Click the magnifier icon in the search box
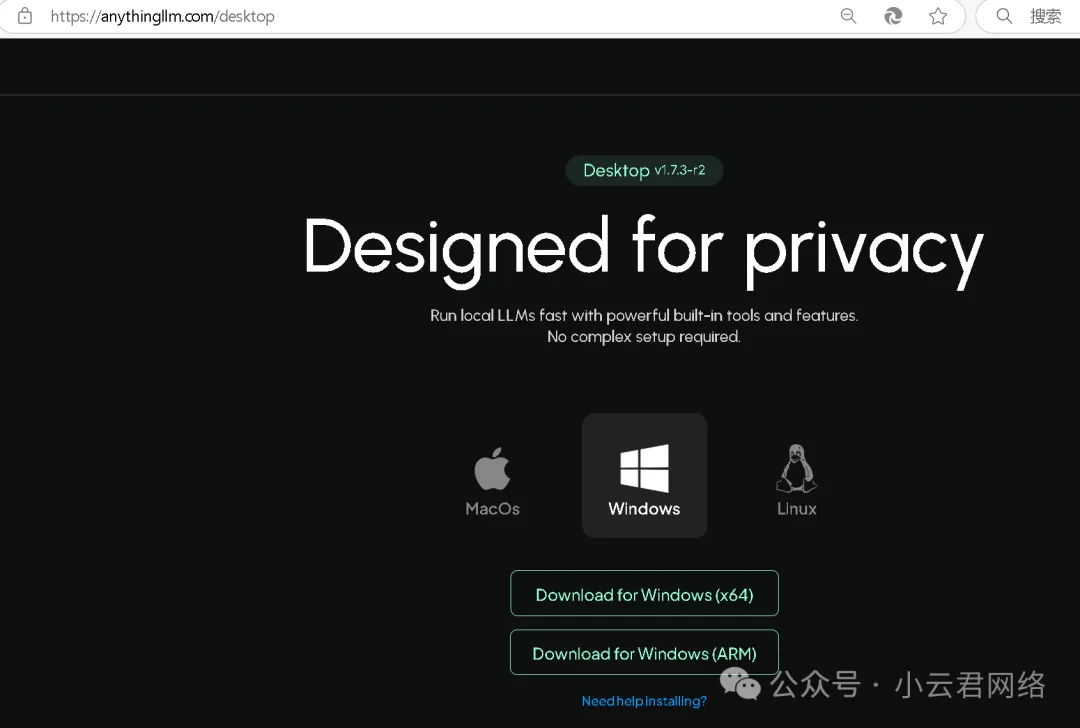Screen dimensions: 1080x728 point(1005,16)
